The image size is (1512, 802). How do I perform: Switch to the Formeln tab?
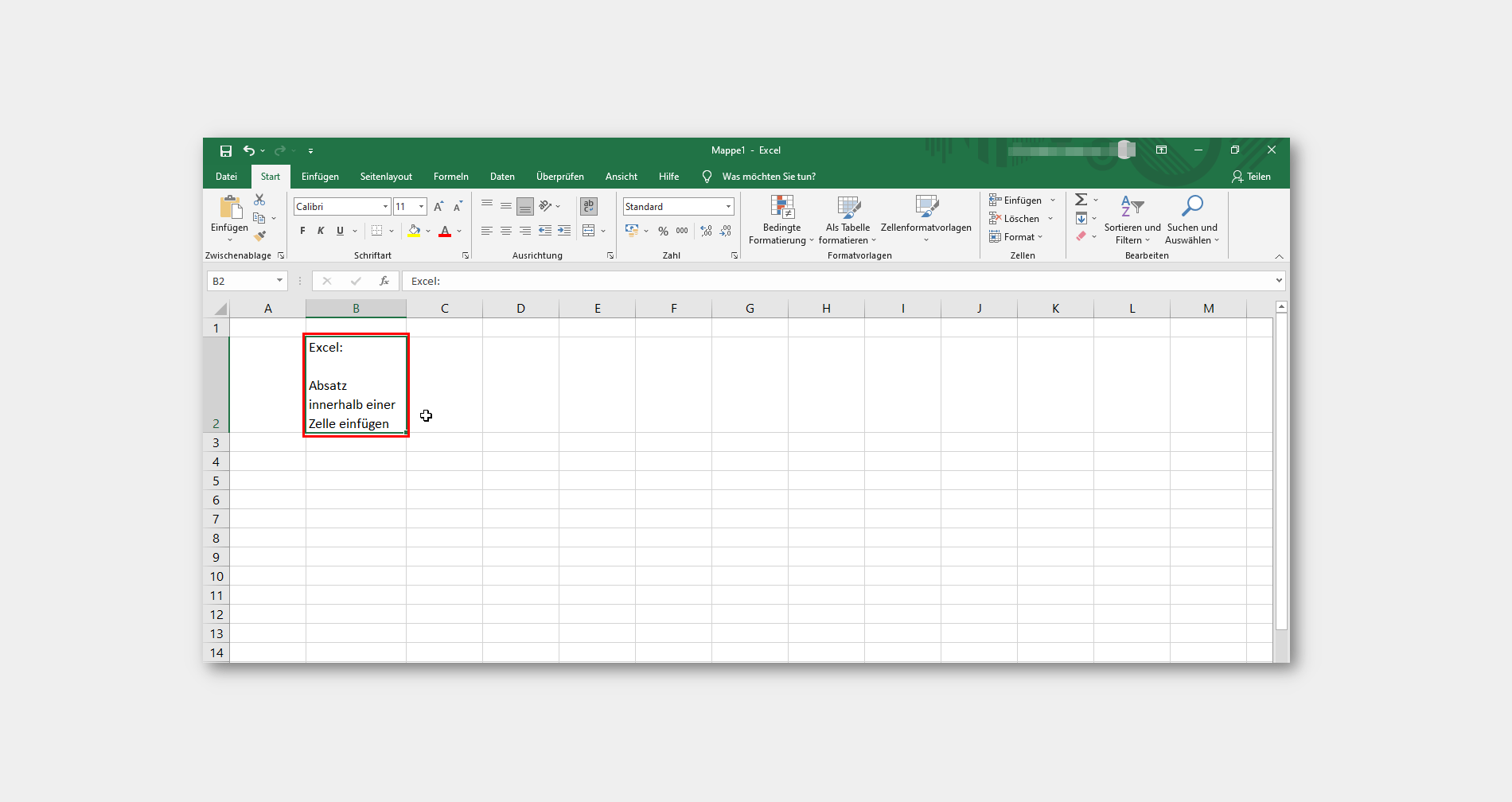451,177
